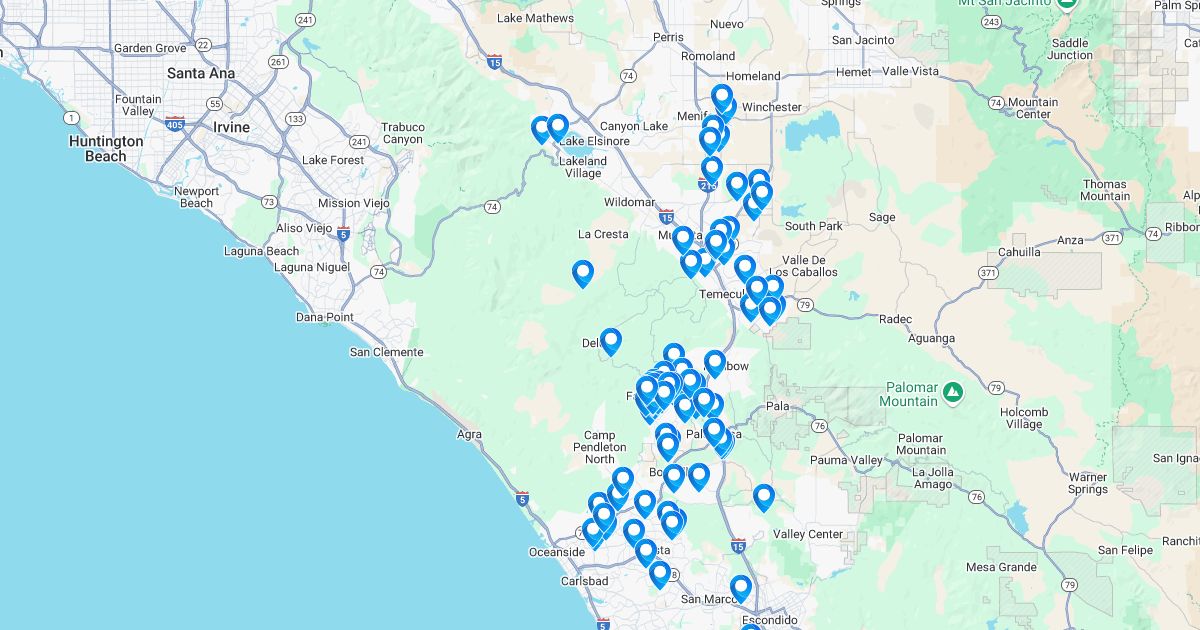Click the Holcomb Village label
This screenshot has height=630, width=1200.
[x=1024, y=418]
